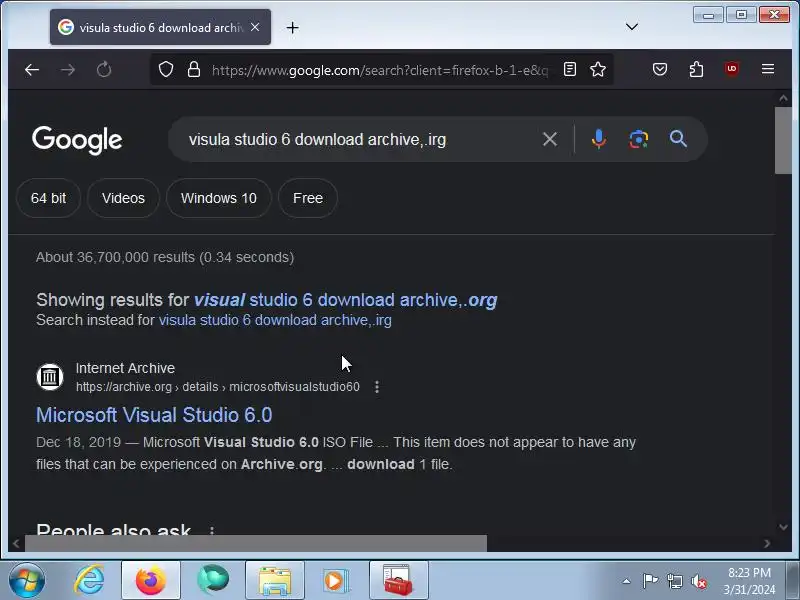Screen dimensions: 800x600
Task: Reload the current page
Action: (104, 69)
